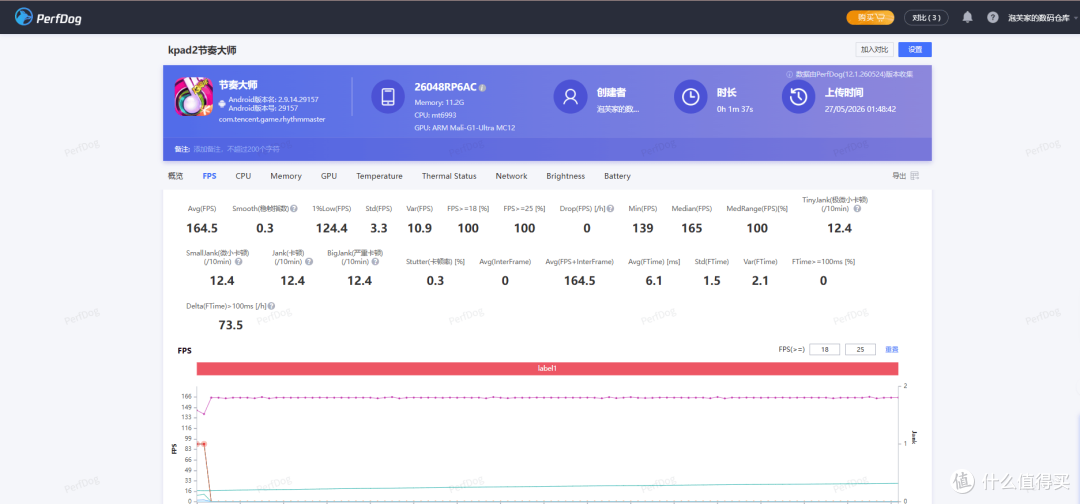Click the FPS threshold field showing 18
The height and width of the screenshot is (504, 1080).
(824, 349)
